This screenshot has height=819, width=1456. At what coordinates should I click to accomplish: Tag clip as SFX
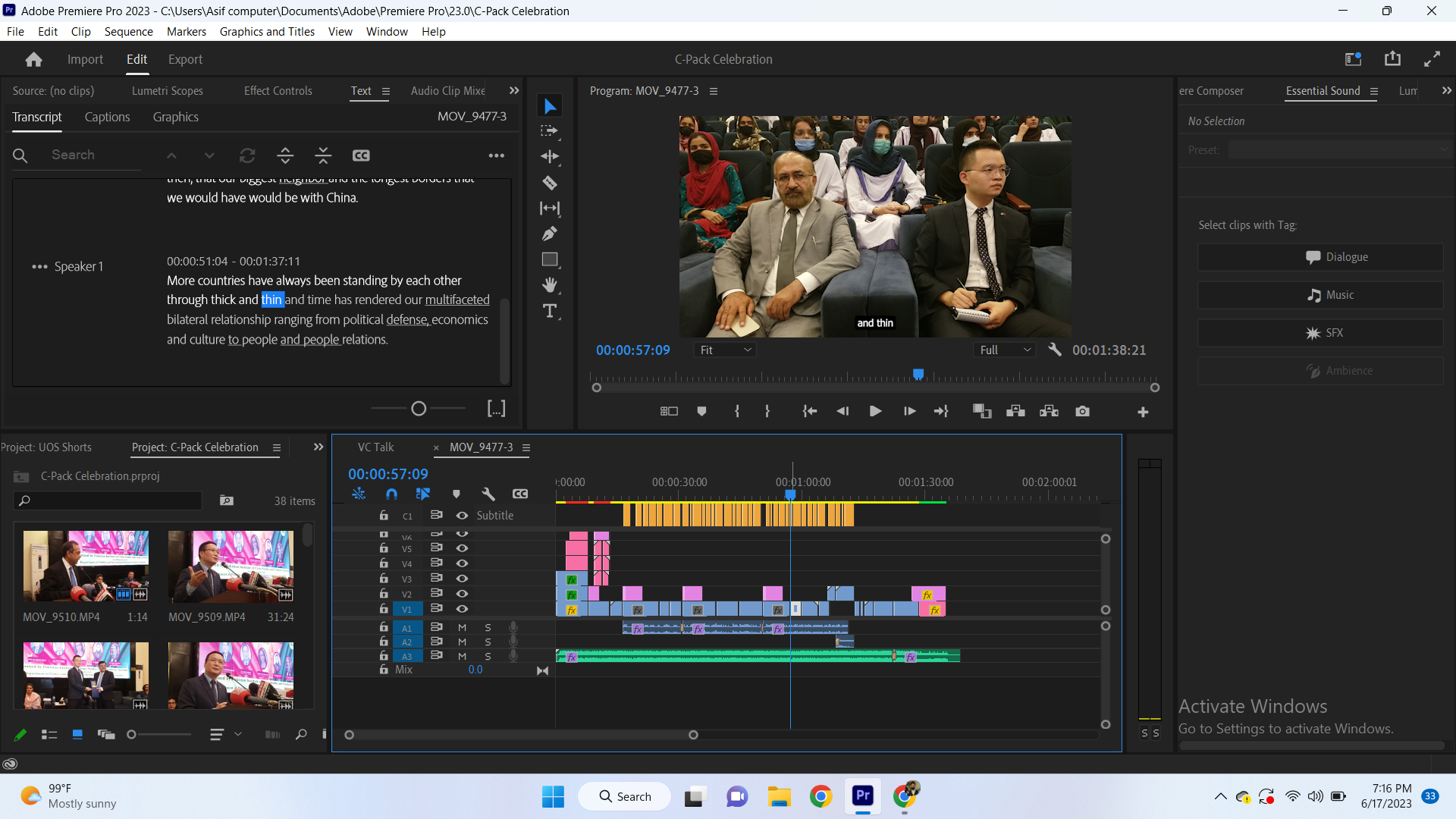pyautogui.click(x=1320, y=333)
